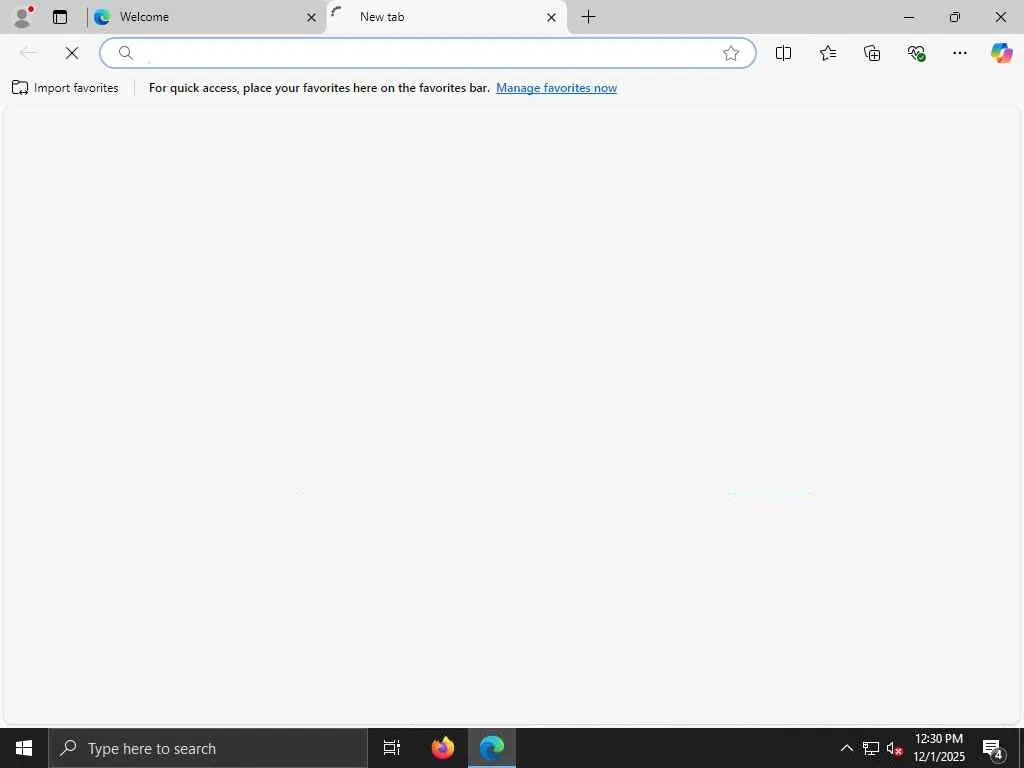This screenshot has width=1024, height=768.
Task: Launch Firefox from the taskbar
Action: (x=443, y=748)
